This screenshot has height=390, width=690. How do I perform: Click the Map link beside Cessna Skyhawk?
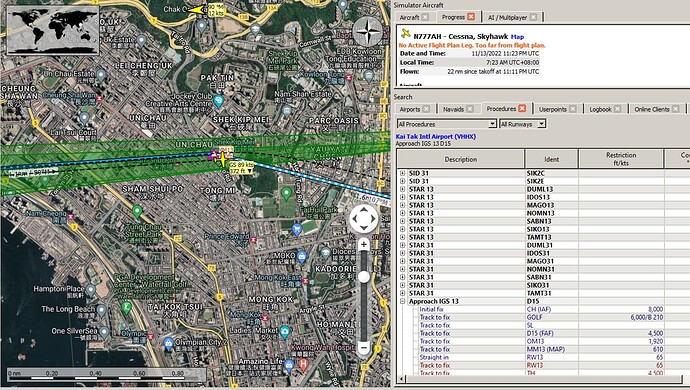point(517,37)
